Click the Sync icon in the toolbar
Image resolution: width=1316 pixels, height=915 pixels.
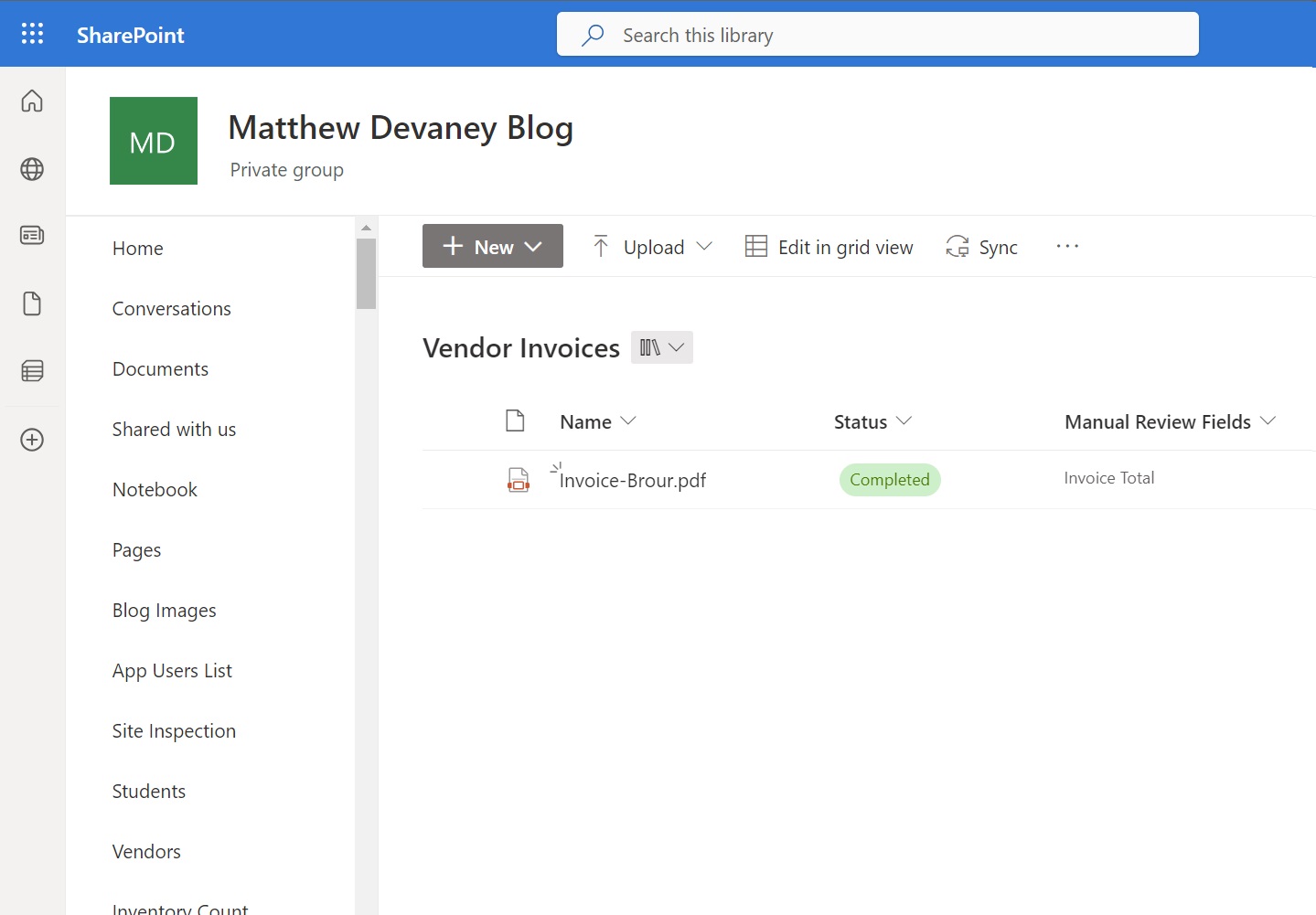point(957,246)
